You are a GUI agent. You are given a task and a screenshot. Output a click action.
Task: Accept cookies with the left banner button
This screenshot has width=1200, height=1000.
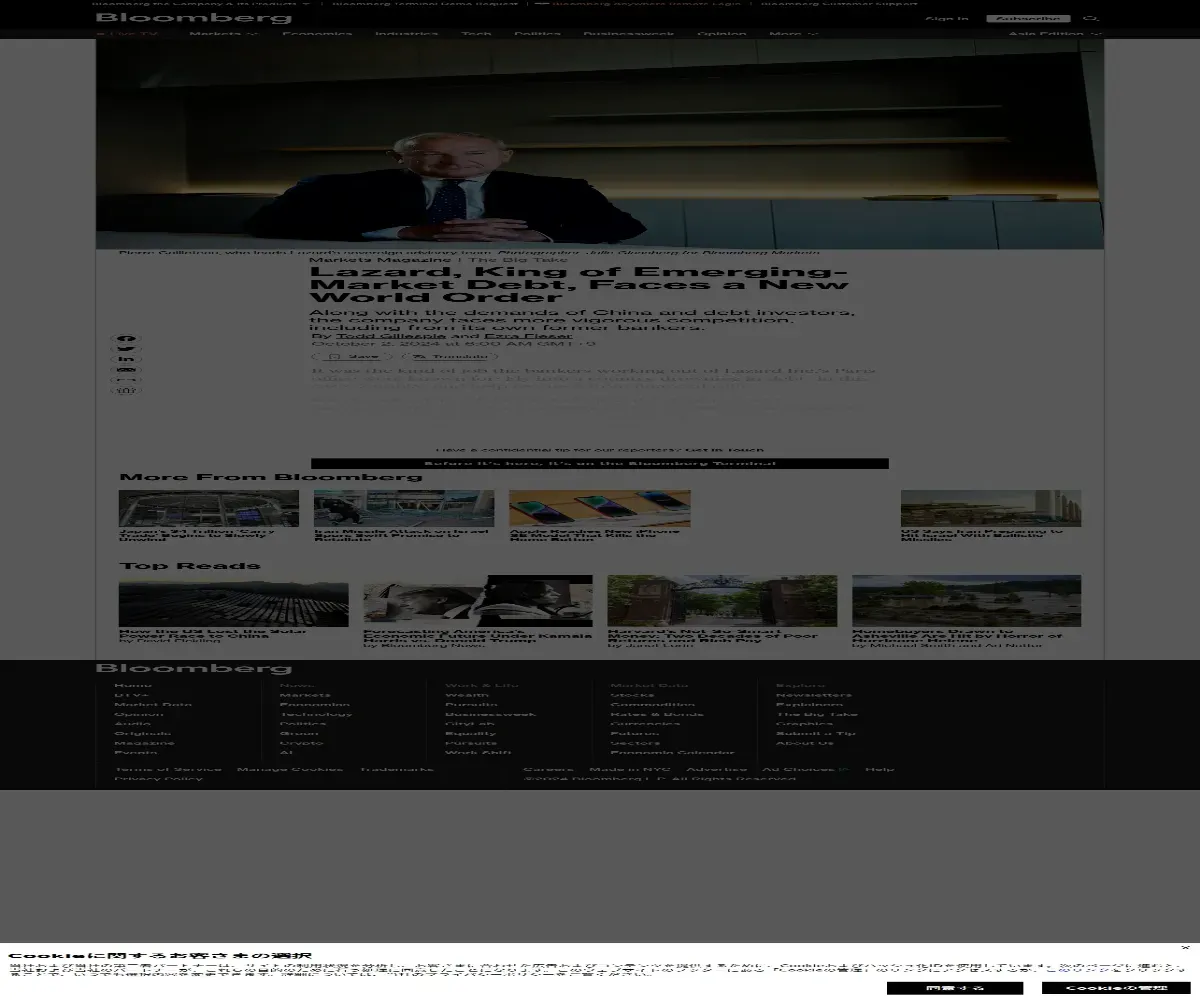coord(955,988)
